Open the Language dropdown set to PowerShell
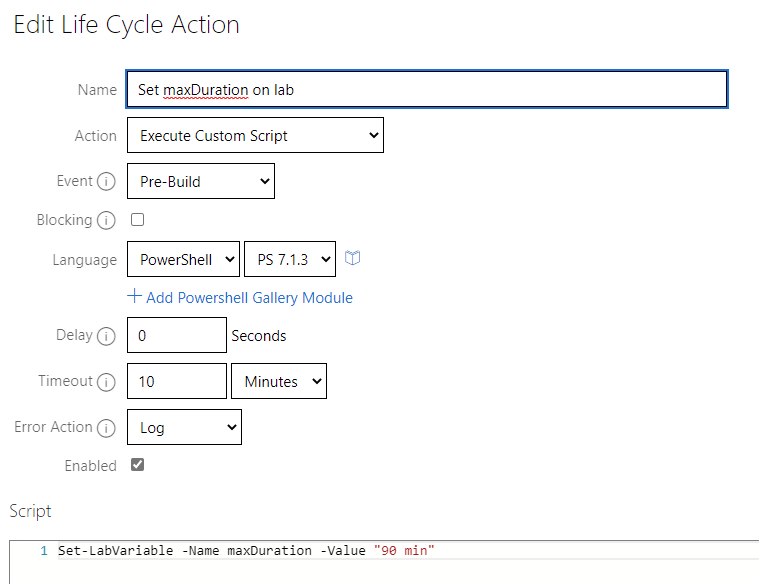The image size is (759, 584). tap(184, 260)
